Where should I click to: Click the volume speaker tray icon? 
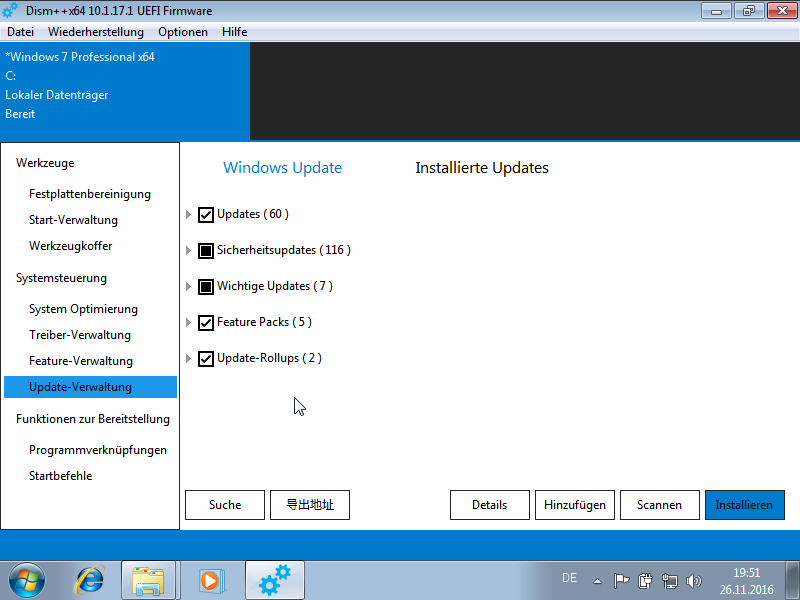(693, 581)
